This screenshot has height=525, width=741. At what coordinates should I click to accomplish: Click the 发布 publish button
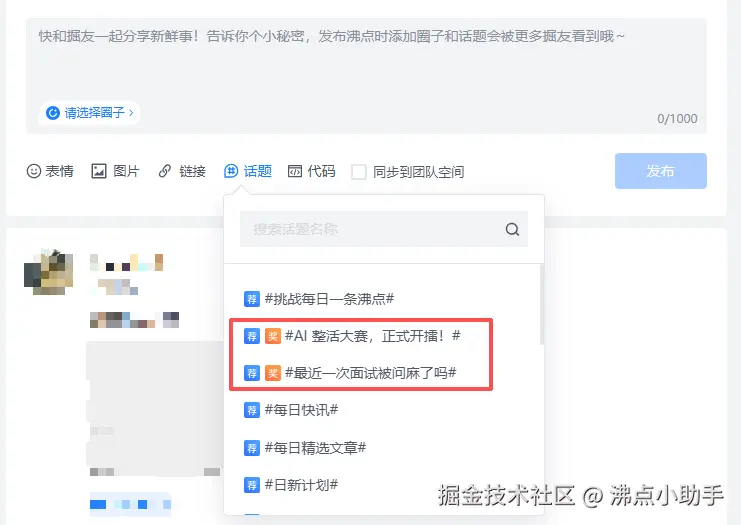(661, 171)
